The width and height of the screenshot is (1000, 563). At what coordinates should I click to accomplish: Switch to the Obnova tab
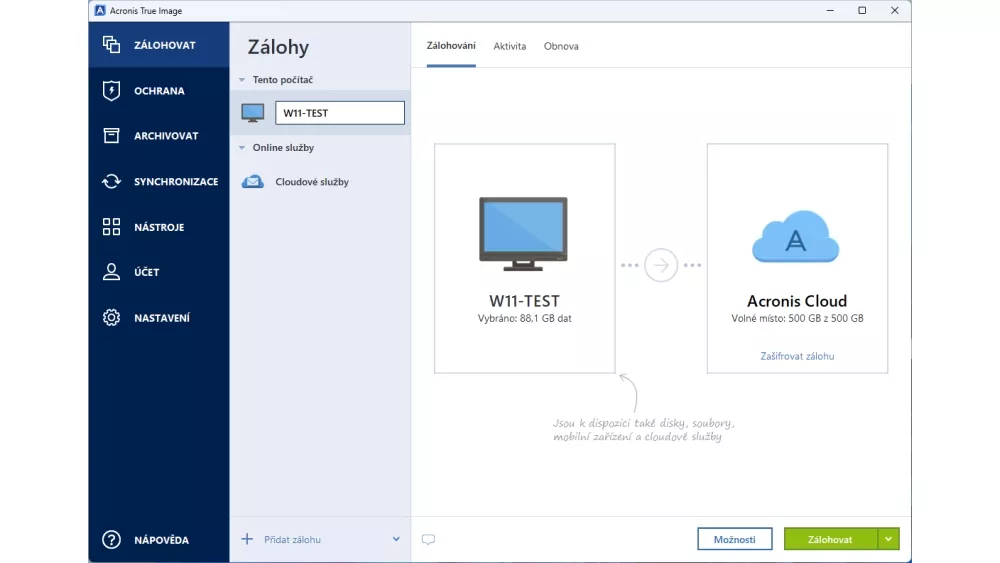tap(561, 46)
